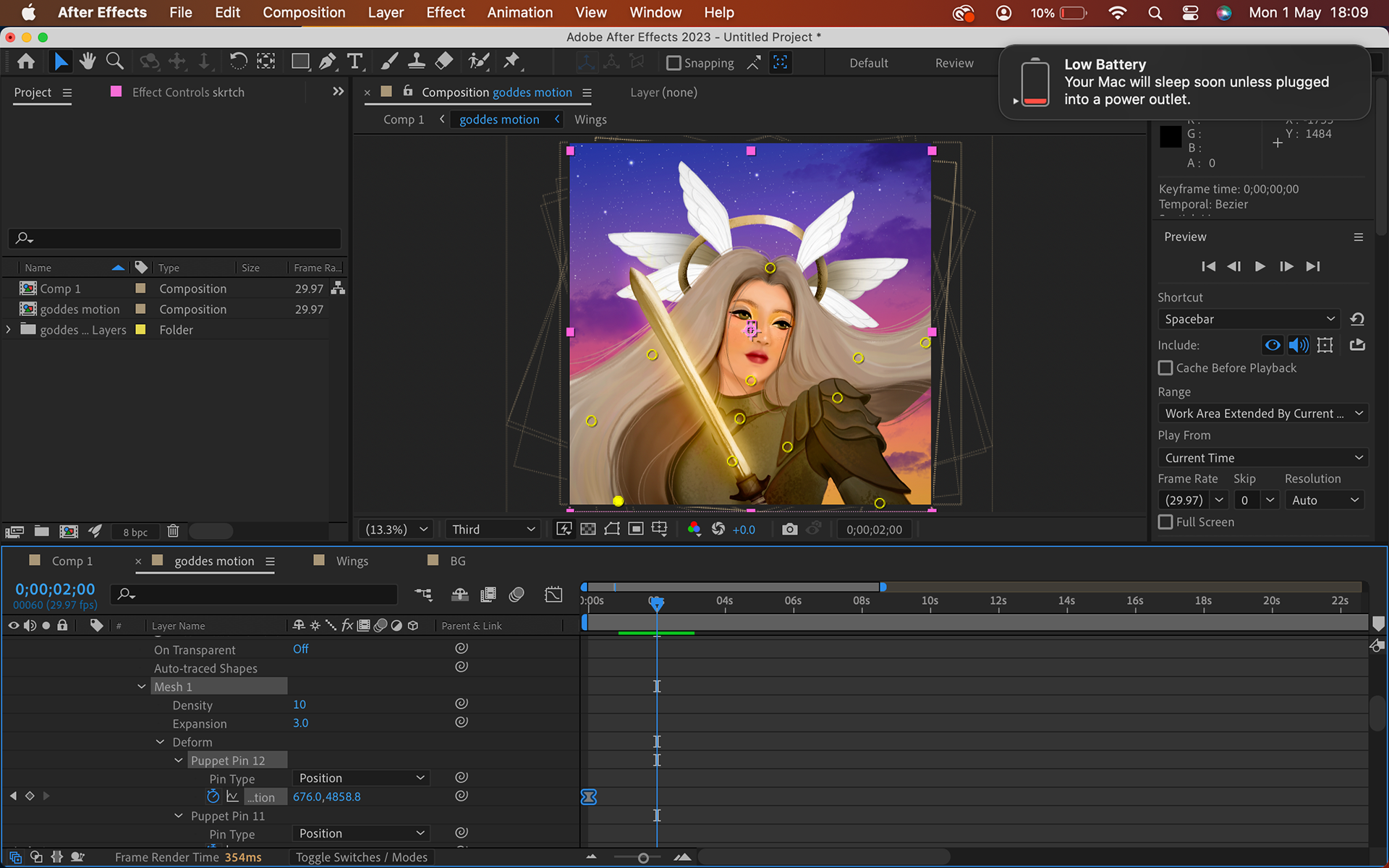The width and height of the screenshot is (1389, 868).
Task: Toggle Include audio speaker icon in Preview
Action: click(x=1299, y=345)
